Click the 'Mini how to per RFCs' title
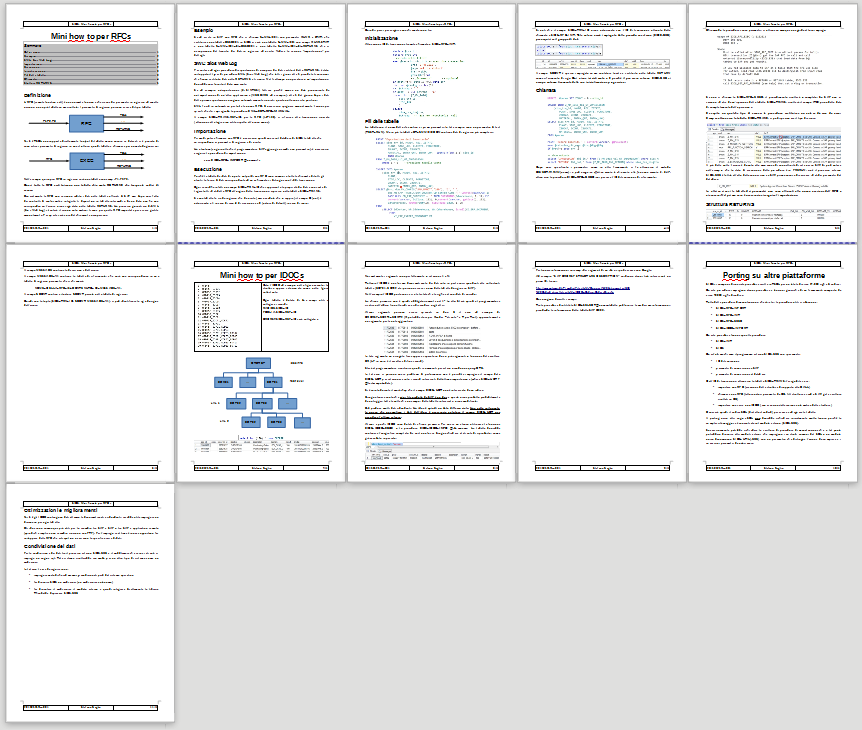The image size is (862, 730). point(91,36)
